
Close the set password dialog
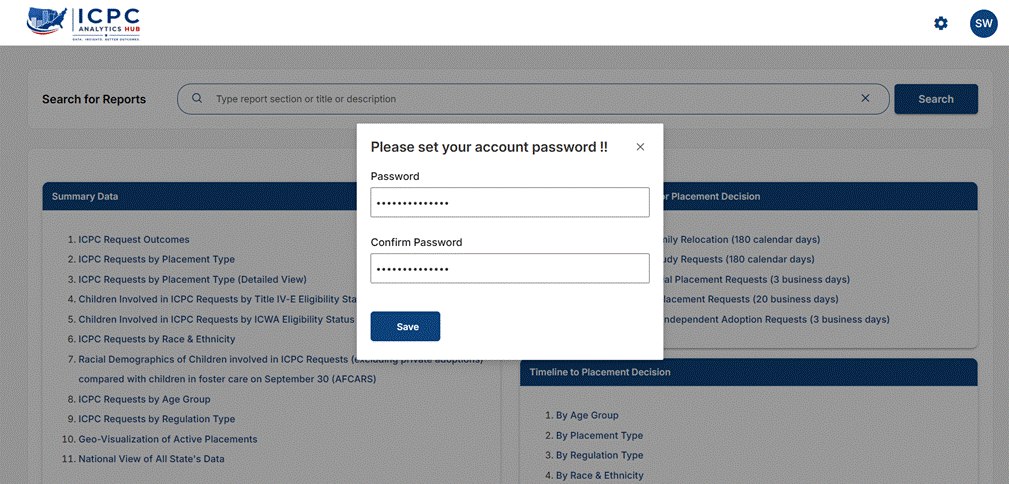pyautogui.click(x=640, y=147)
